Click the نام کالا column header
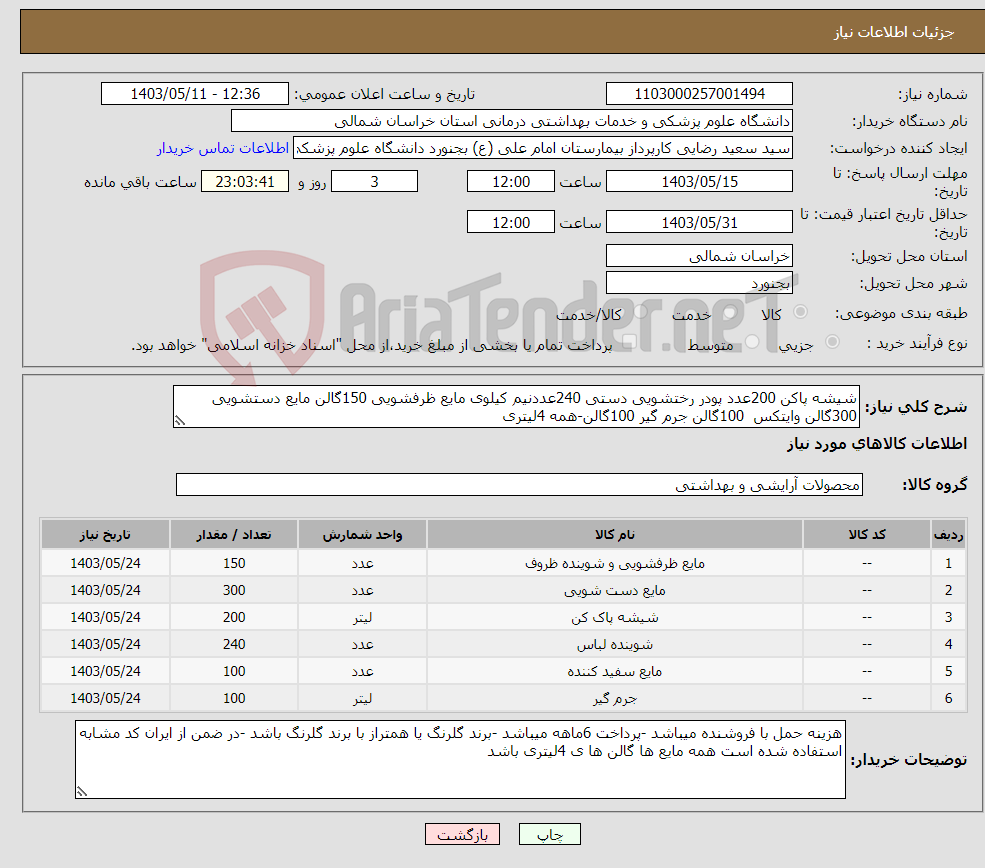The image size is (985, 868). click(615, 534)
